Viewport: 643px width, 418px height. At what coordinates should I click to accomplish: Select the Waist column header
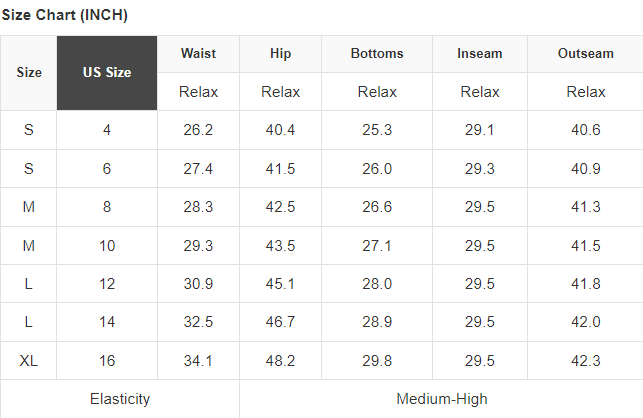click(198, 54)
